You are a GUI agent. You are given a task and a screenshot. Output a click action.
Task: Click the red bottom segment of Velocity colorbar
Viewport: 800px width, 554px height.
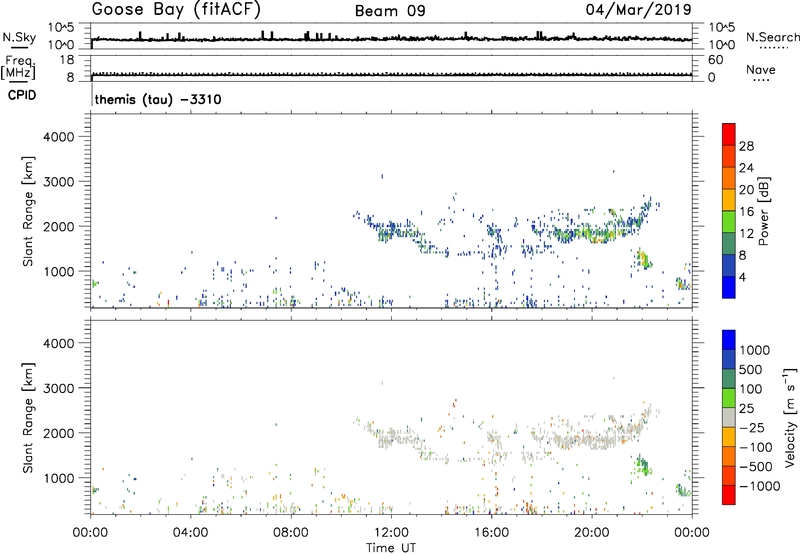pyautogui.click(x=729, y=495)
